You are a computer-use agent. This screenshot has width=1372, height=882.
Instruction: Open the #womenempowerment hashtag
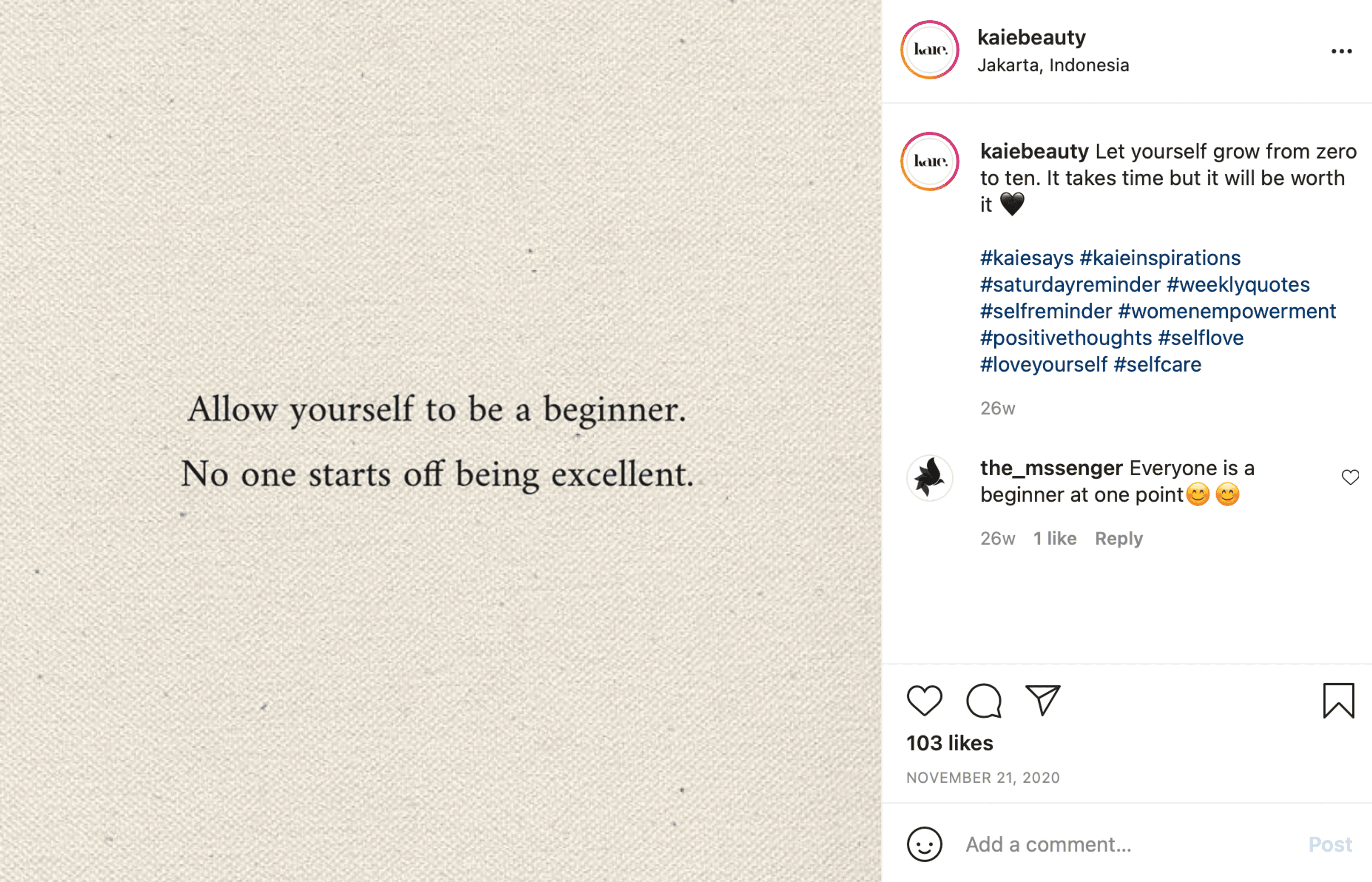pos(1227,311)
